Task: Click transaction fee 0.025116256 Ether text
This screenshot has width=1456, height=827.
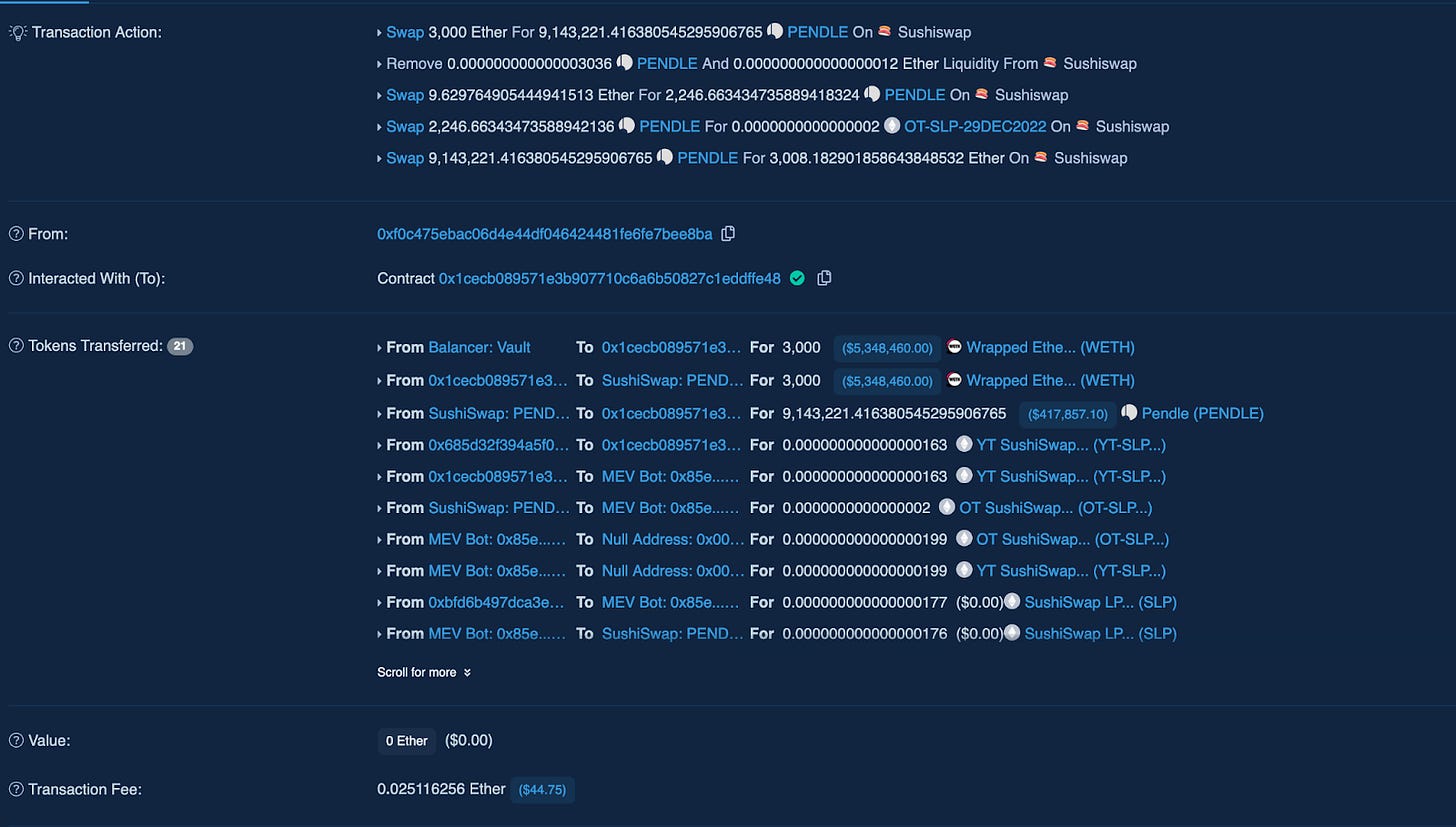Action: click(x=441, y=789)
